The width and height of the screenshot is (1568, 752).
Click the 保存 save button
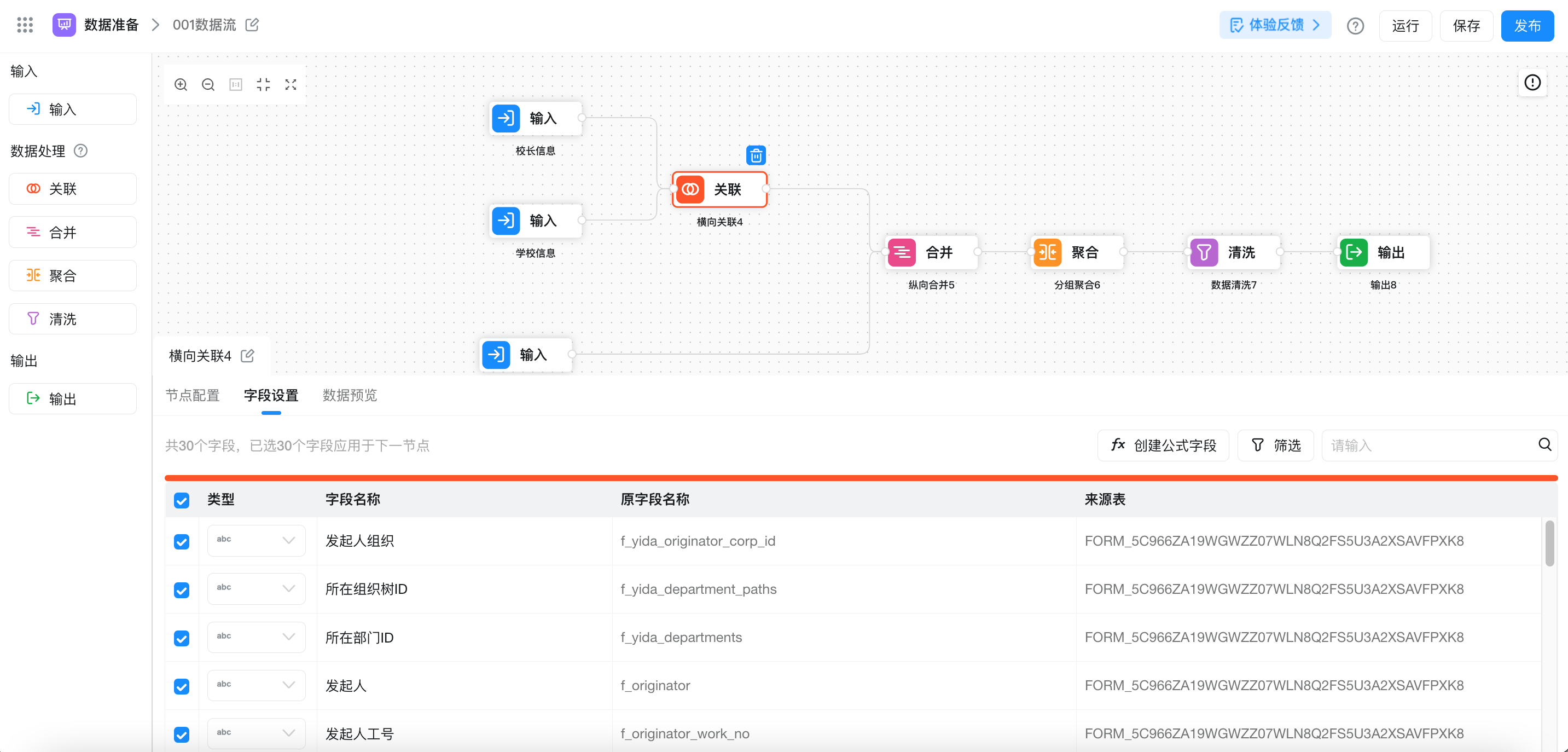[1466, 26]
